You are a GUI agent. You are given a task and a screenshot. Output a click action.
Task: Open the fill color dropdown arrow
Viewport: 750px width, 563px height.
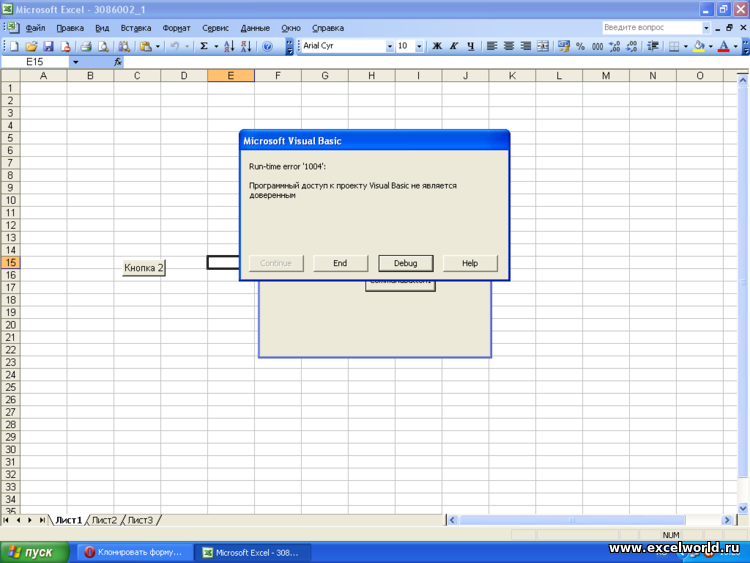pyautogui.click(x=710, y=46)
